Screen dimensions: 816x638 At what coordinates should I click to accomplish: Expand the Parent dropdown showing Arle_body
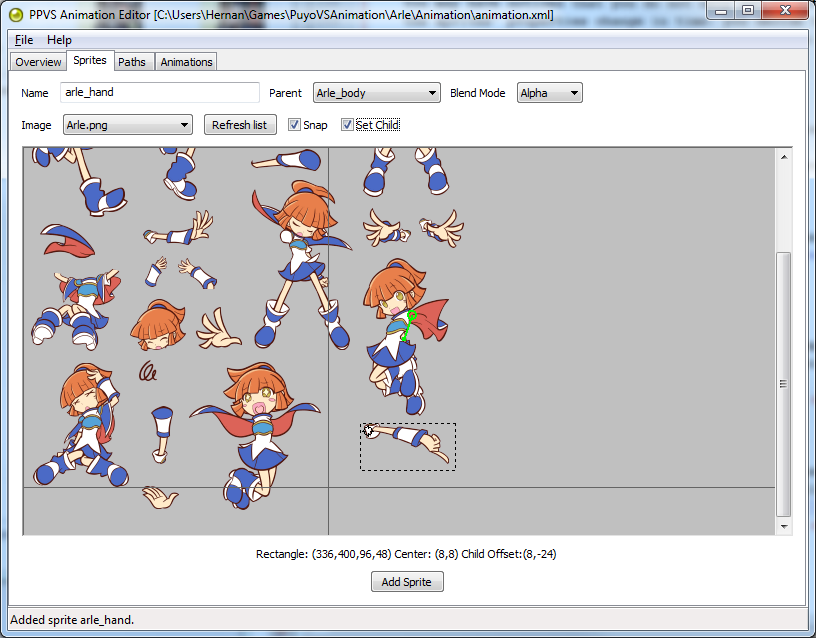click(x=376, y=93)
